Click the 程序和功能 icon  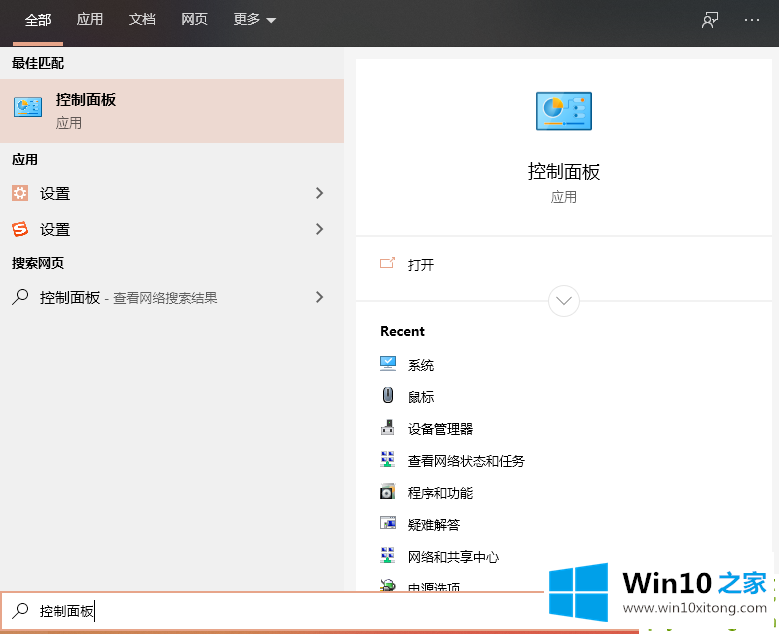tap(388, 491)
